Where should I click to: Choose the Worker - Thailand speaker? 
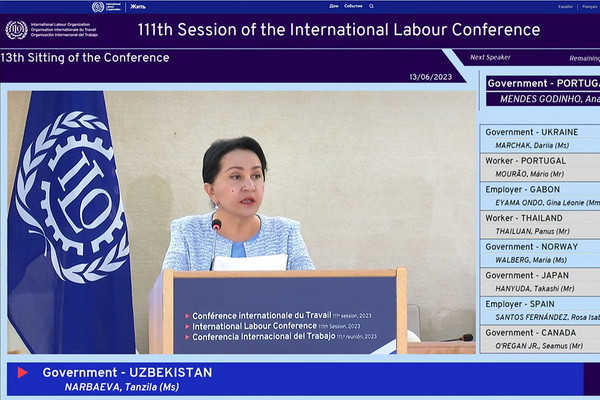tap(542, 224)
